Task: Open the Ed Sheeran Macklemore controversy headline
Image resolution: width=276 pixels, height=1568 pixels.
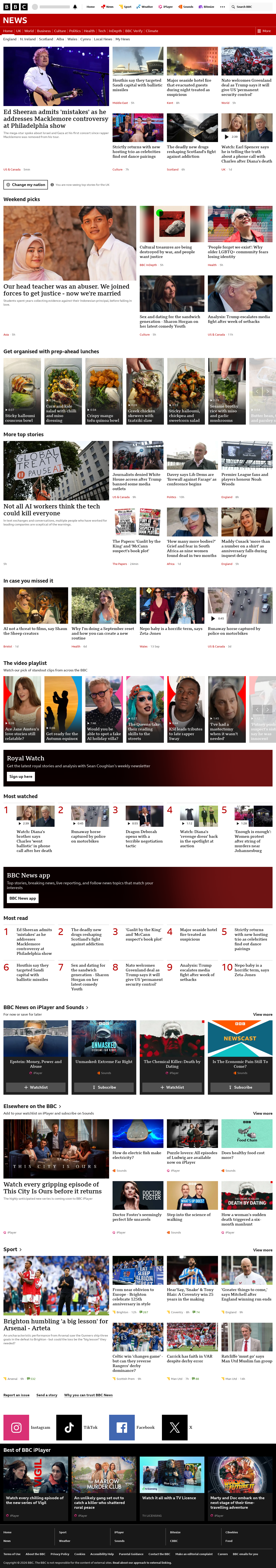Action: coord(56,119)
